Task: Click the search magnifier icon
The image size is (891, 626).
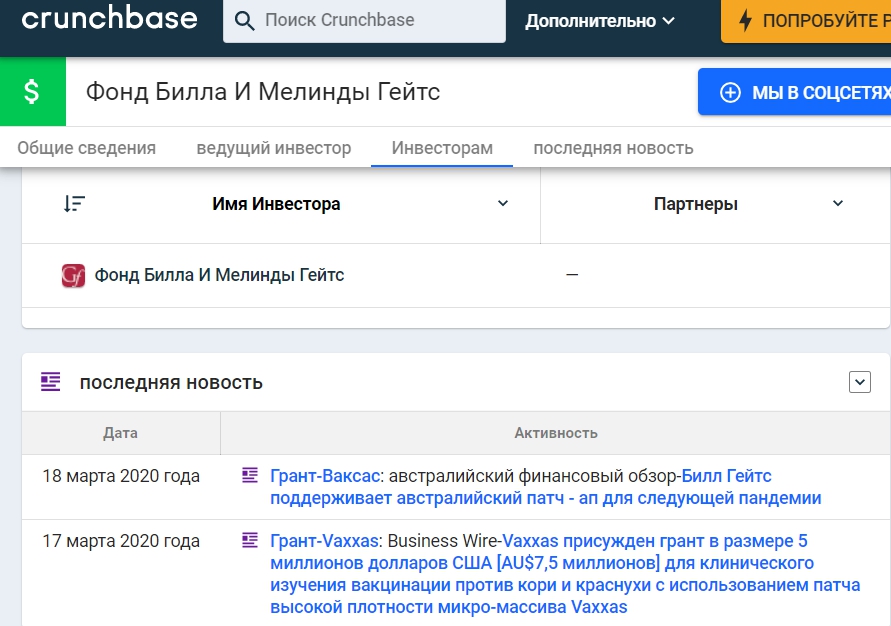Action: 244,21
